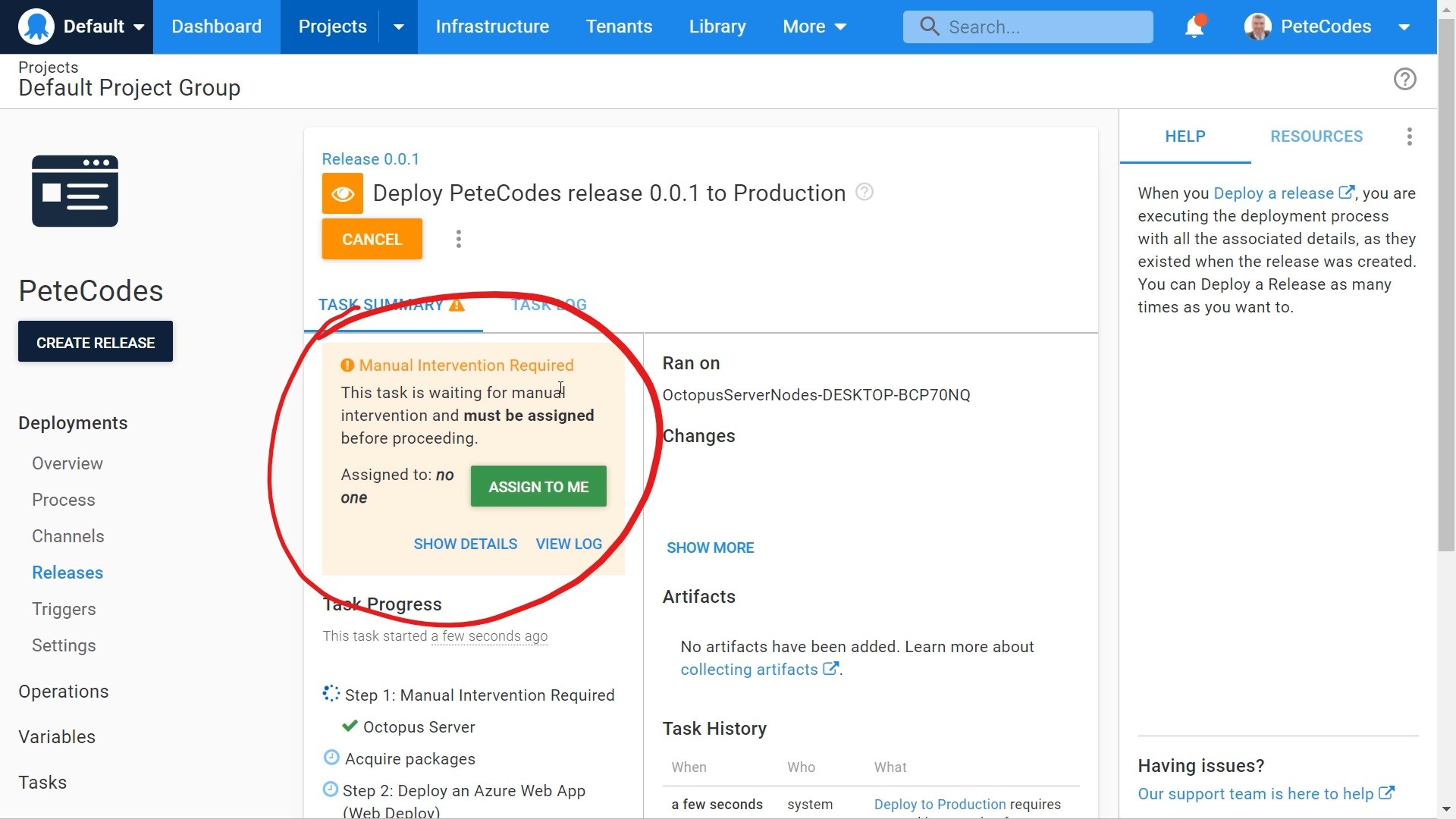Viewport: 1456px width, 819px height.
Task: Expand the More menu dropdown
Action: (x=814, y=27)
